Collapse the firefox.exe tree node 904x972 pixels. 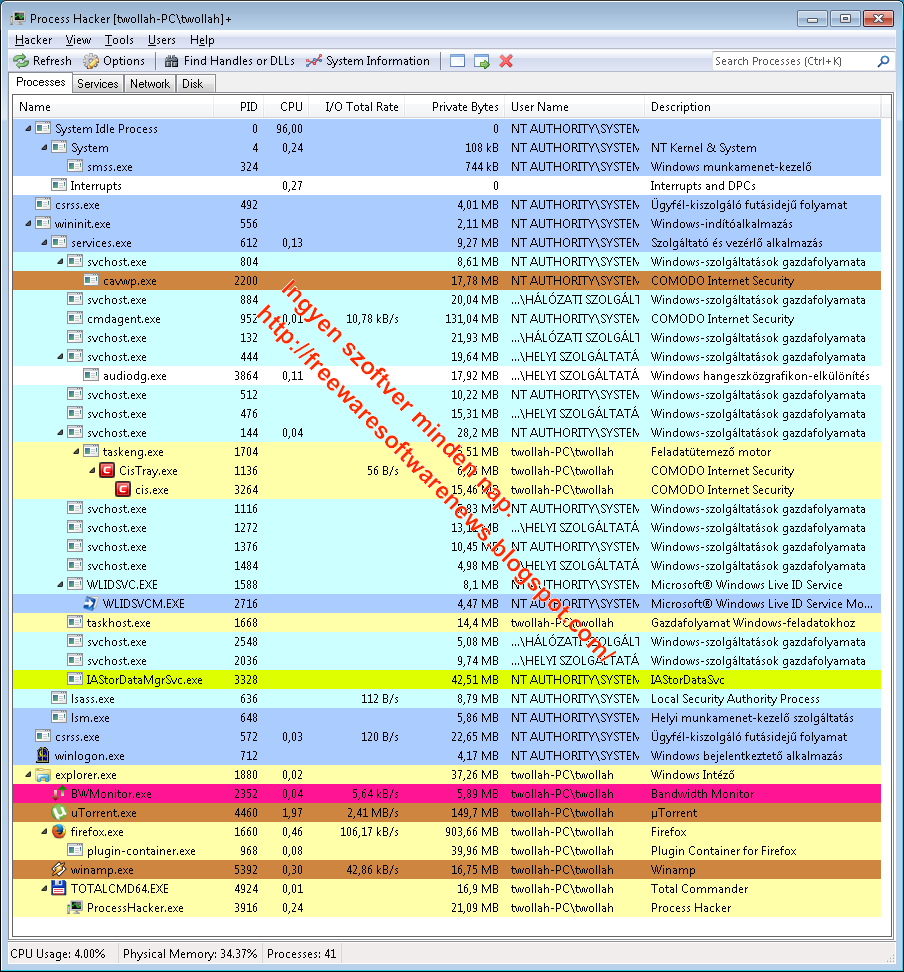click(44, 831)
